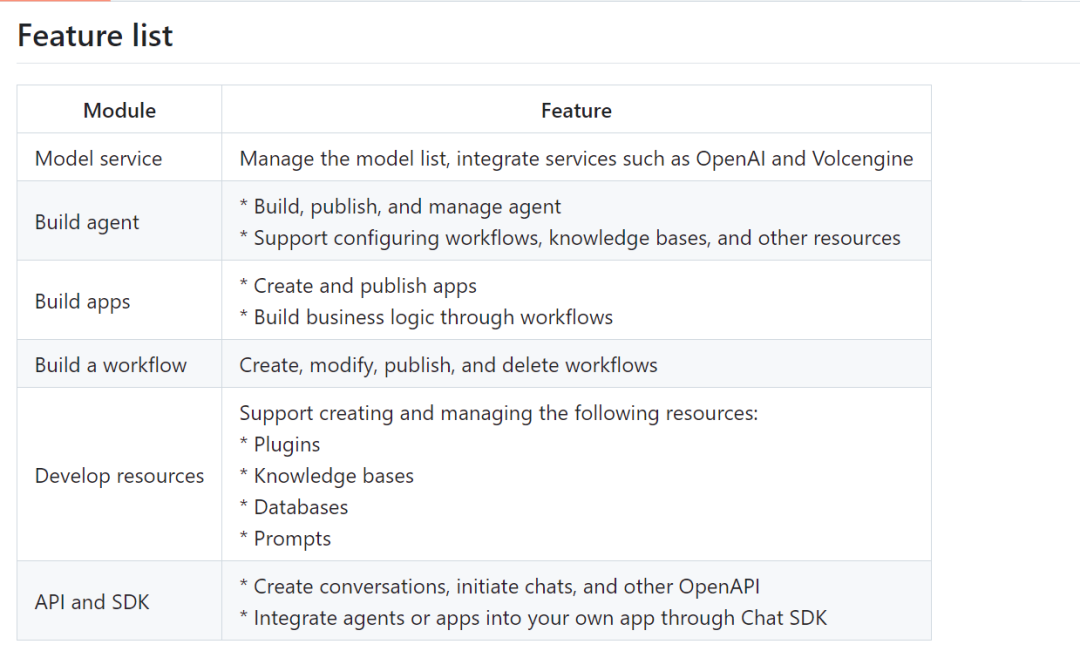1080x651 pixels.
Task: Select the "API and SDK" module cell
Action: click(92, 602)
